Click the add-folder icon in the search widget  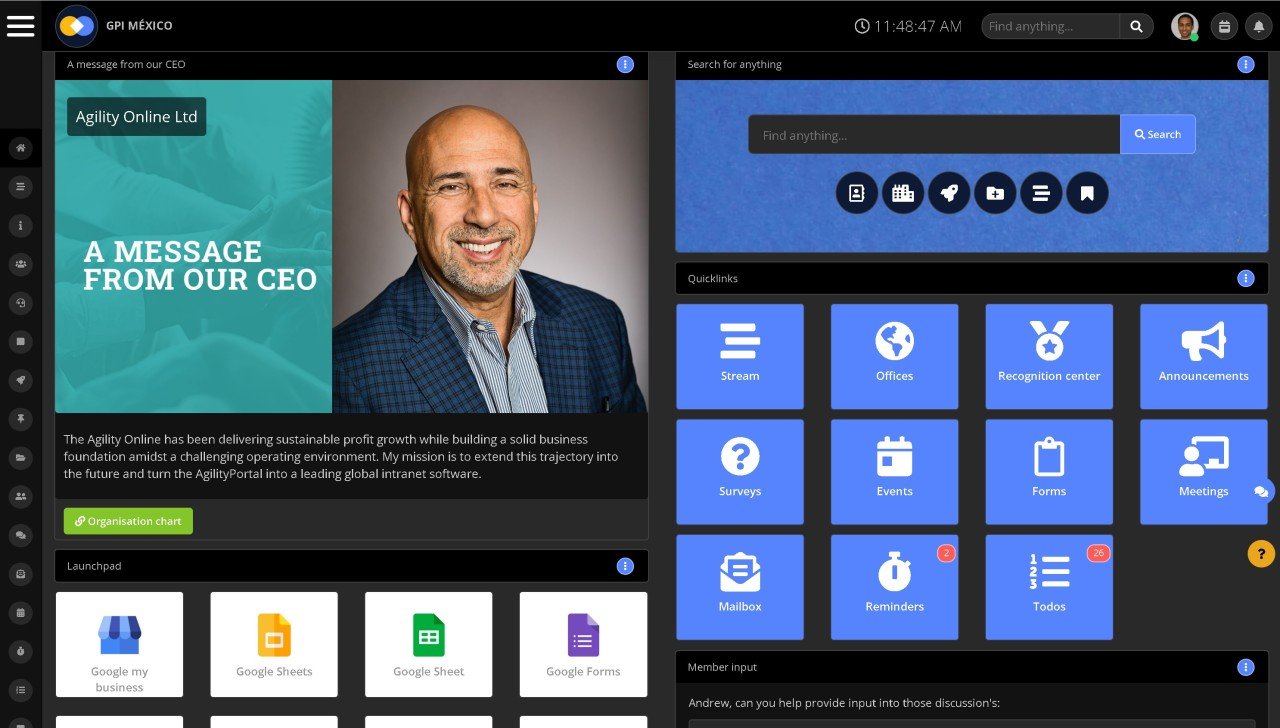point(995,193)
